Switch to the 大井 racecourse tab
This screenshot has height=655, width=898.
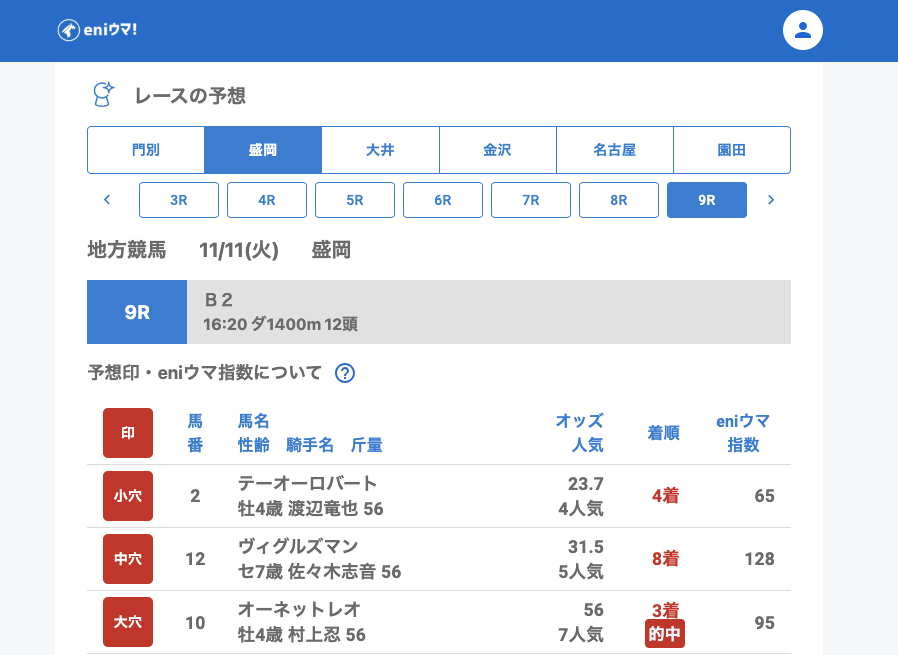click(380, 150)
